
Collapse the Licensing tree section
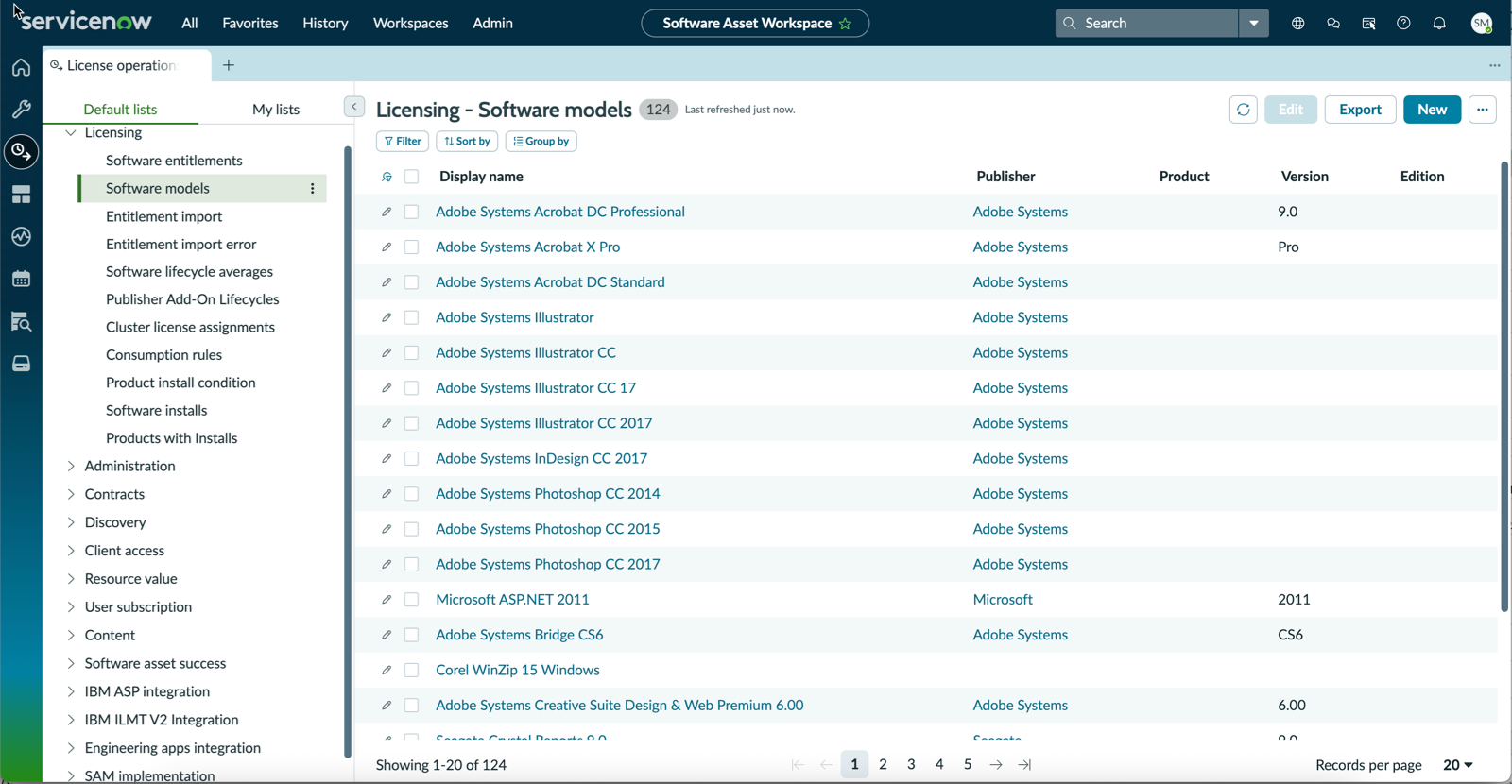coord(71,133)
